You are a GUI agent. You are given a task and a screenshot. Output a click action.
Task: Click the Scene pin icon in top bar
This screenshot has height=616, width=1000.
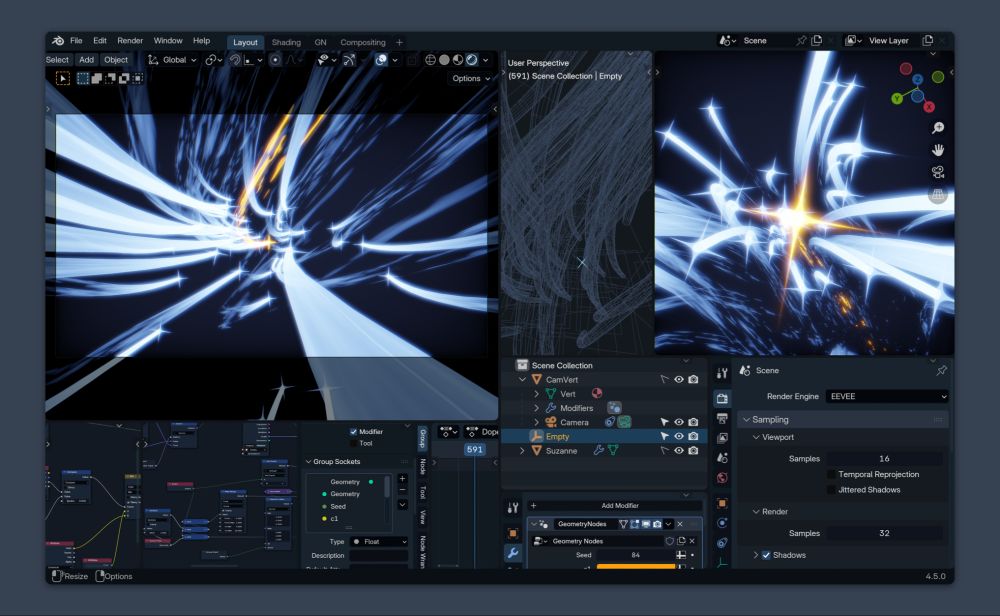(801, 41)
